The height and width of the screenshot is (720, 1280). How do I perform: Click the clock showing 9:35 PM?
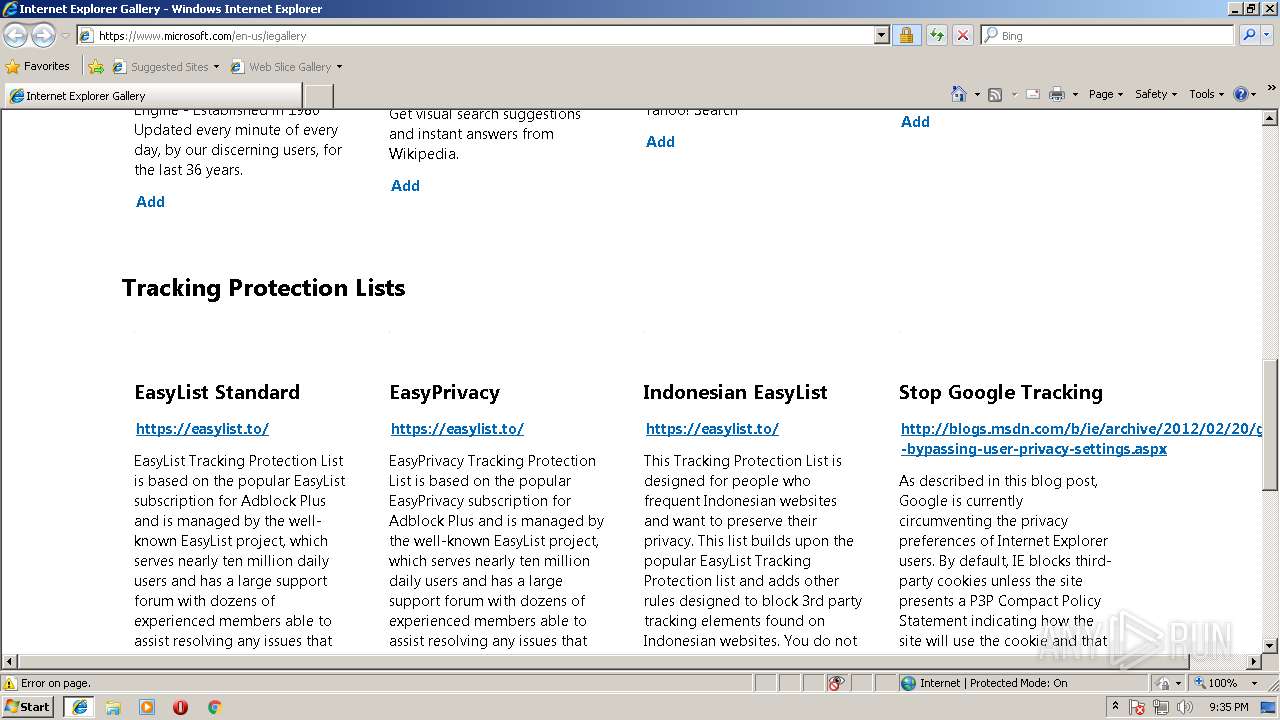coord(1228,707)
